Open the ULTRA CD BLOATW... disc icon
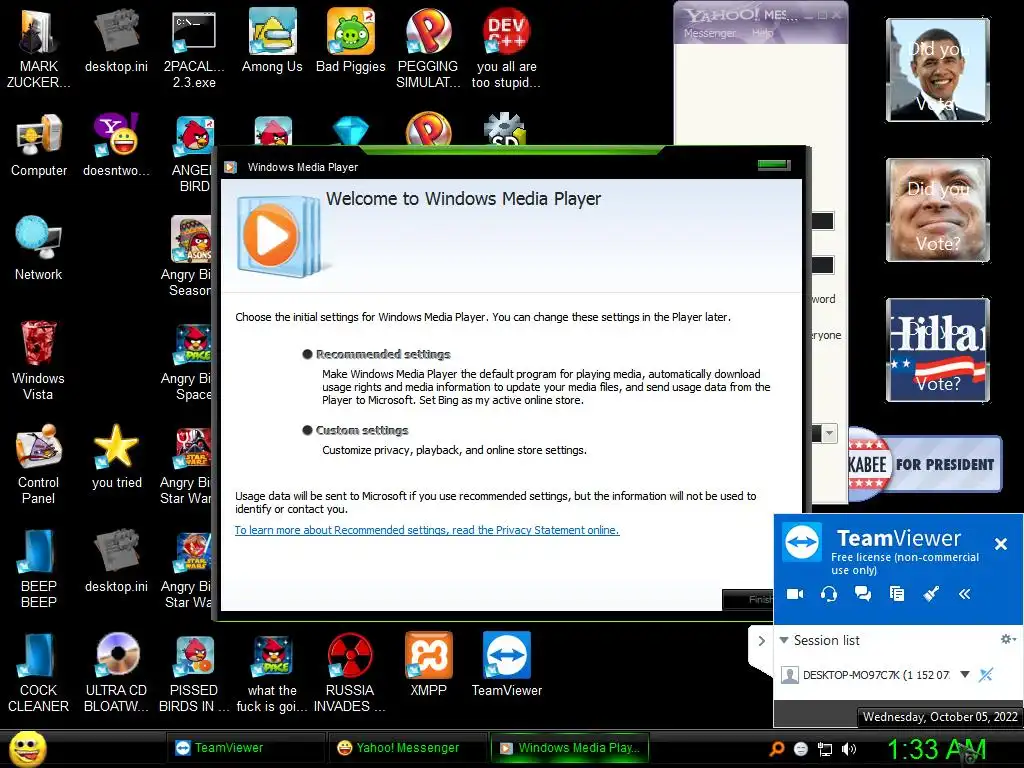The width and height of the screenshot is (1024, 768). [x=116, y=672]
